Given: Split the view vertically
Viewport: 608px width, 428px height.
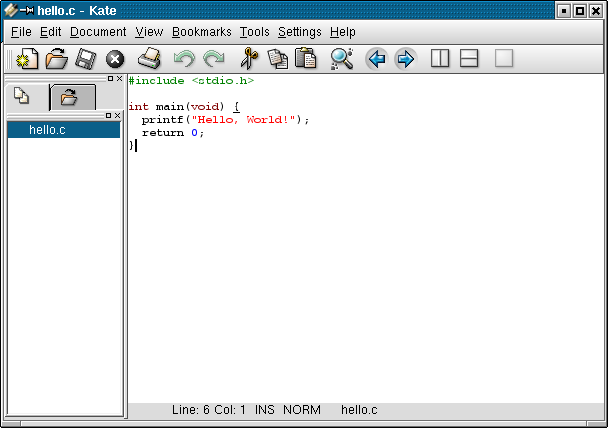Looking at the screenshot, I should point(440,59).
